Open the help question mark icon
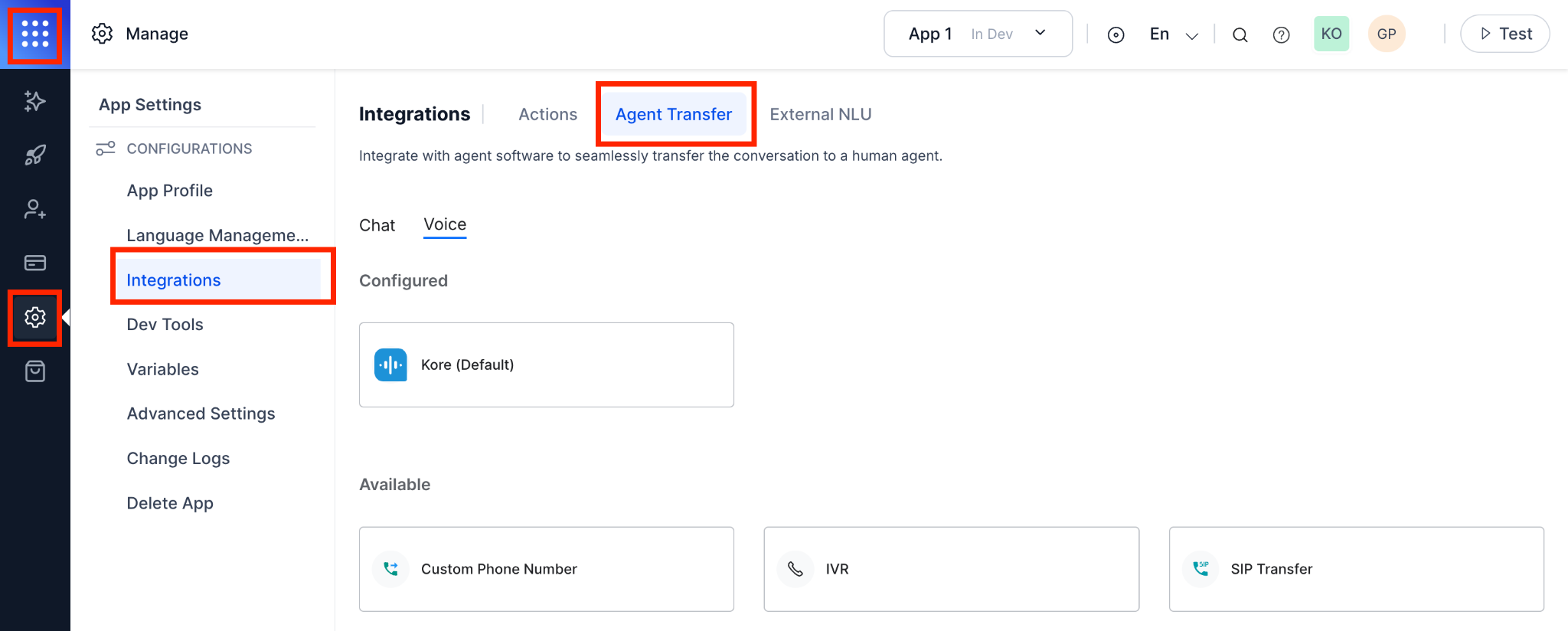1568x631 pixels. click(x=1281, y=34)
